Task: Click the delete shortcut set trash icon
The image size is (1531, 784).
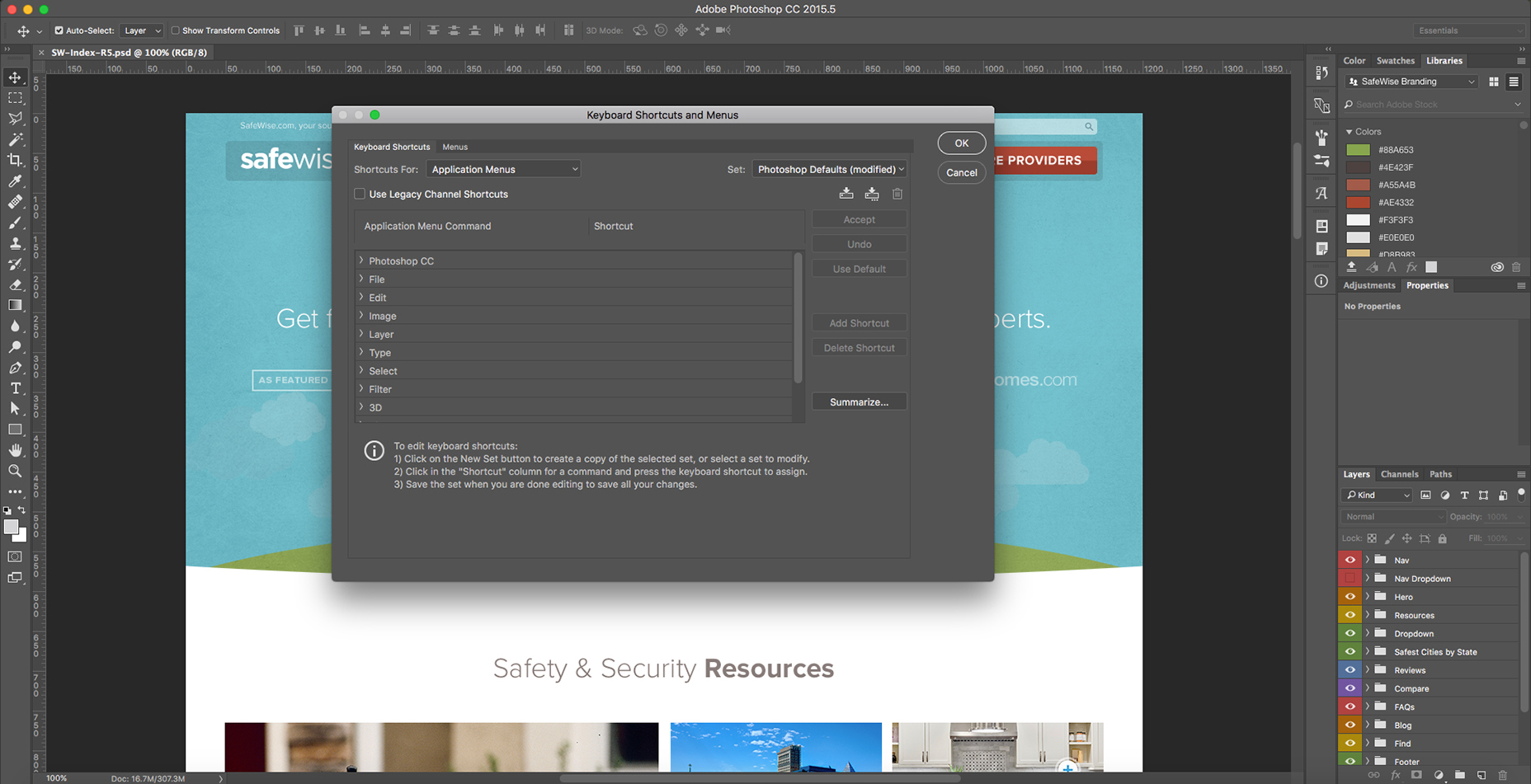Action: 897,194
